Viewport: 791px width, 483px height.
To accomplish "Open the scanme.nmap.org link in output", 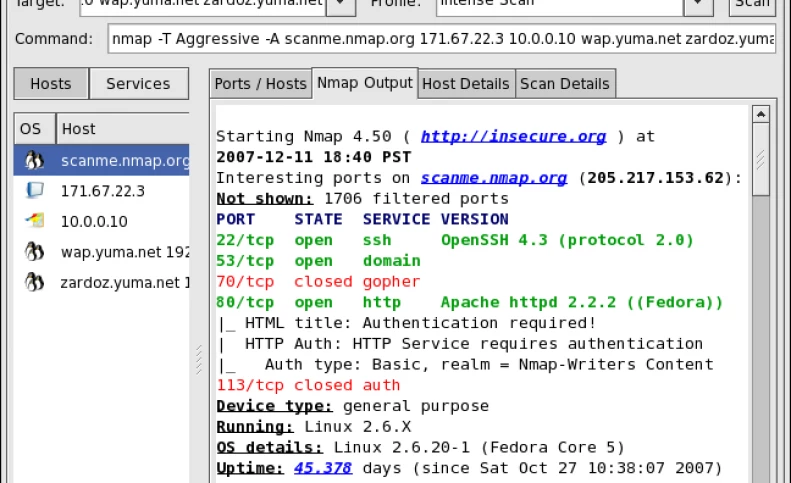I will [494, 178].
